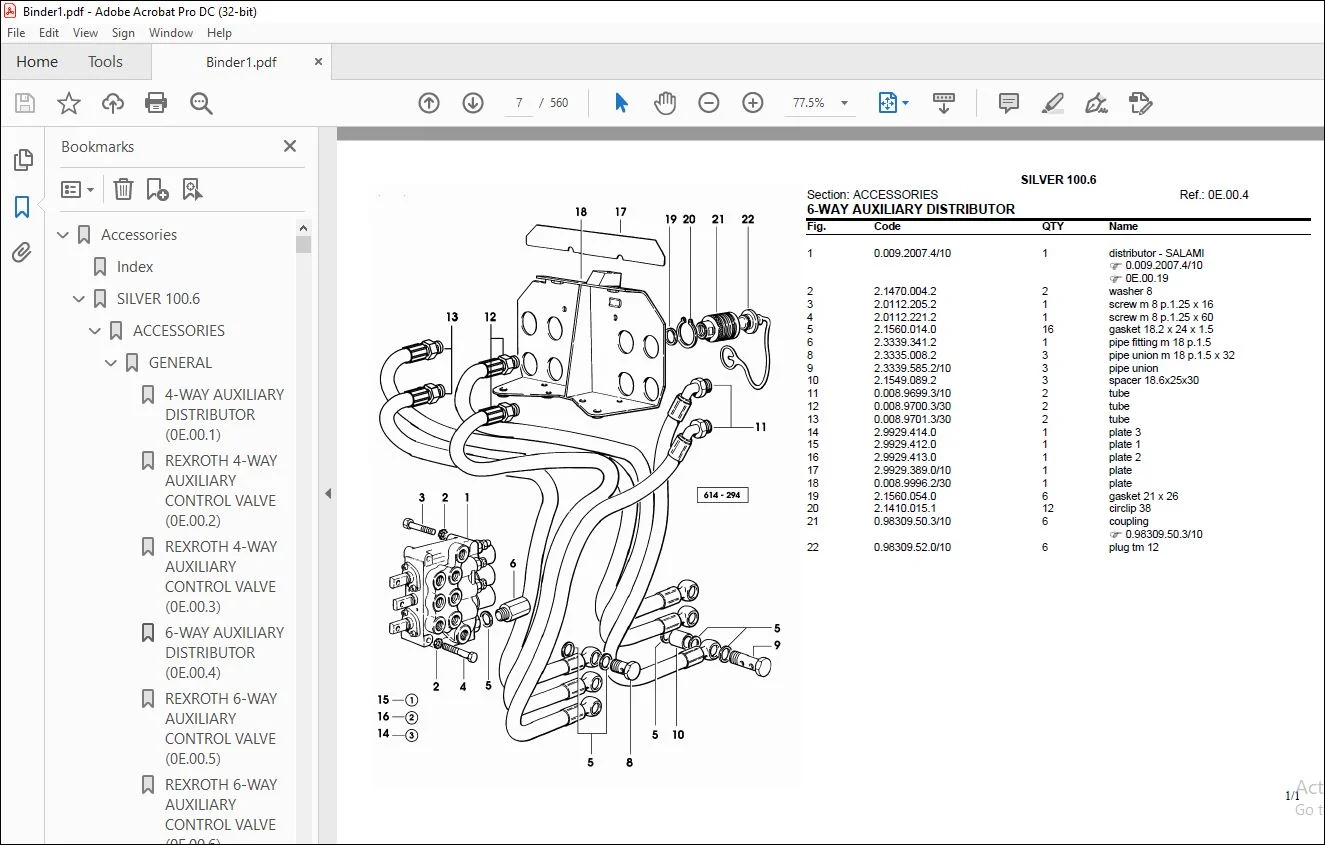Open the View menu

point(86,33)
